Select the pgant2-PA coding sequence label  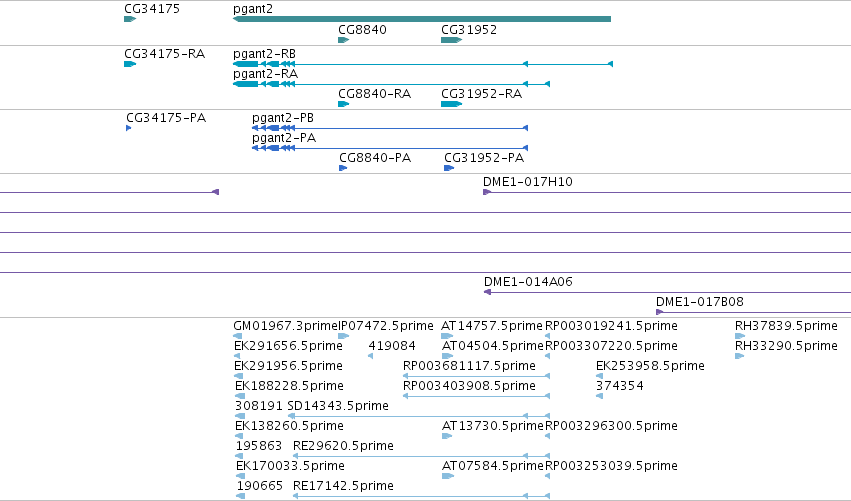[x=284, y=138]
